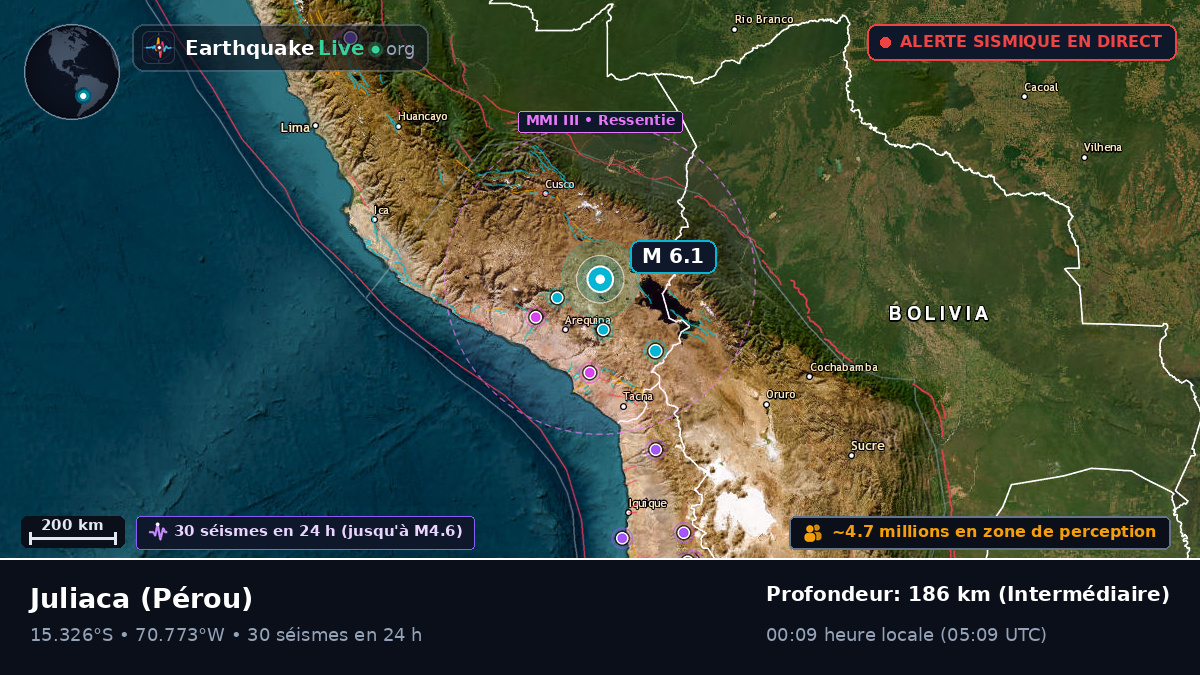Select the ~4.7 millions en zone de perception badge

click(980, 532)
